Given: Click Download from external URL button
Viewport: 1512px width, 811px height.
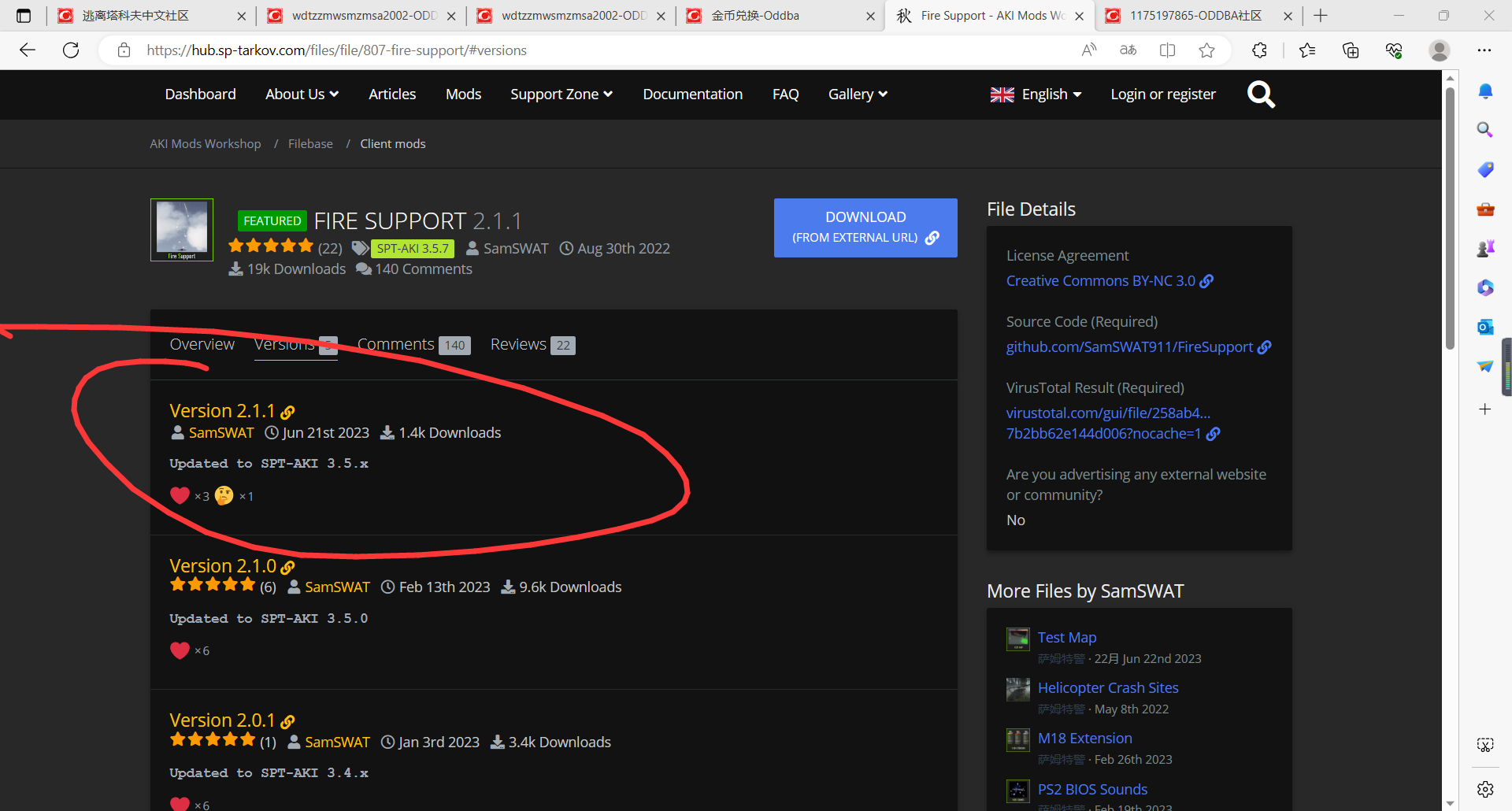Looking at the screenshot, I should point(865,228).
